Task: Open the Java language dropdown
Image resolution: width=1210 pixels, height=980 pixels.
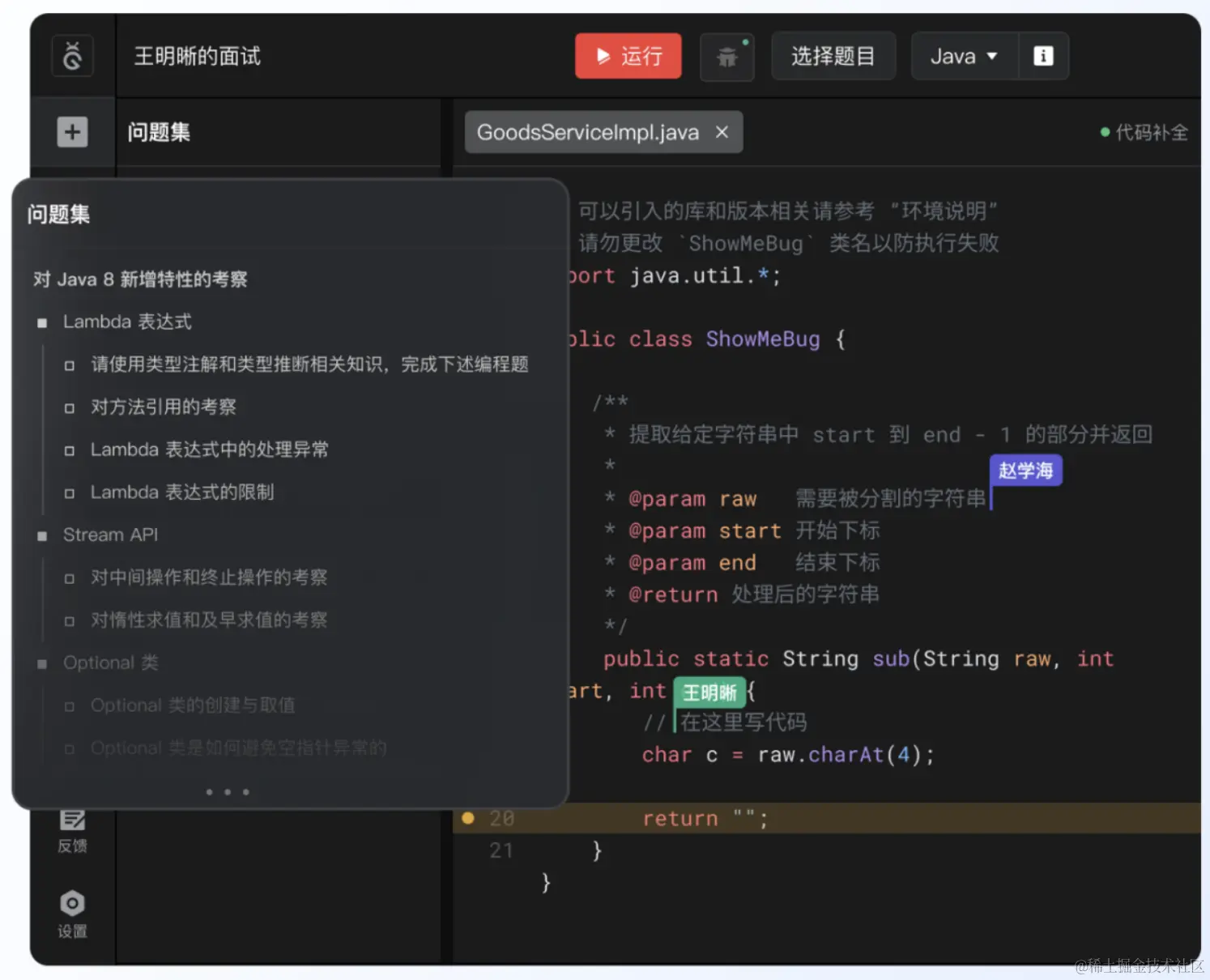Action: click(x=964, y=56)
